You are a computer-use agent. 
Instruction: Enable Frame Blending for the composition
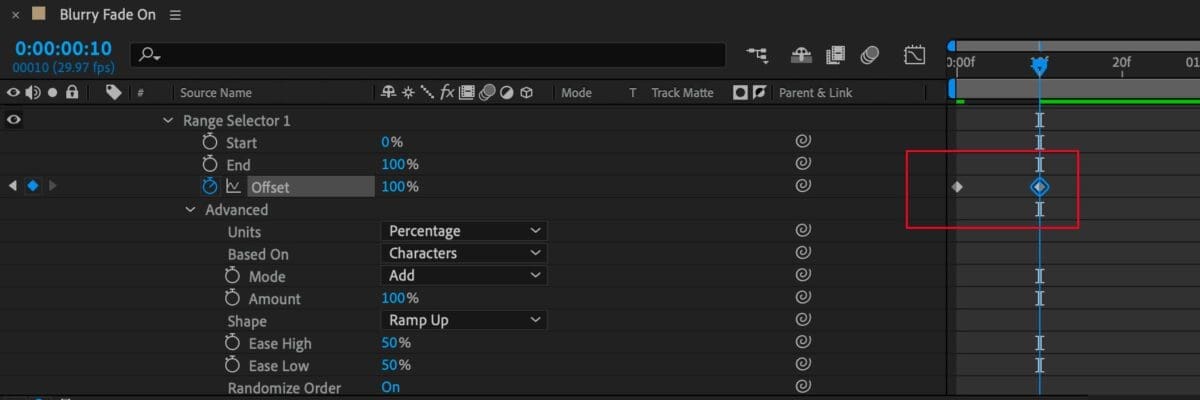click(x=836, y=54)
